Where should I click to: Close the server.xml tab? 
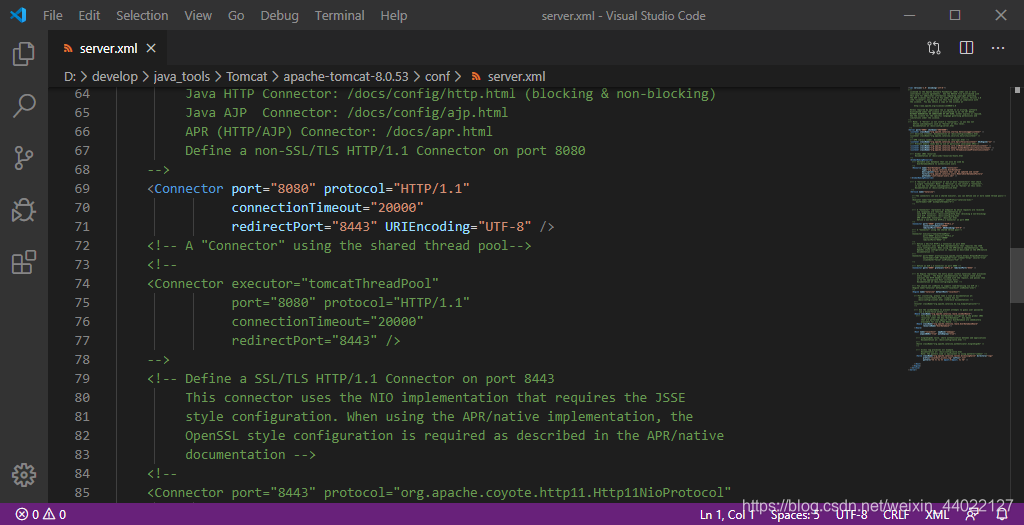(151, 48)
